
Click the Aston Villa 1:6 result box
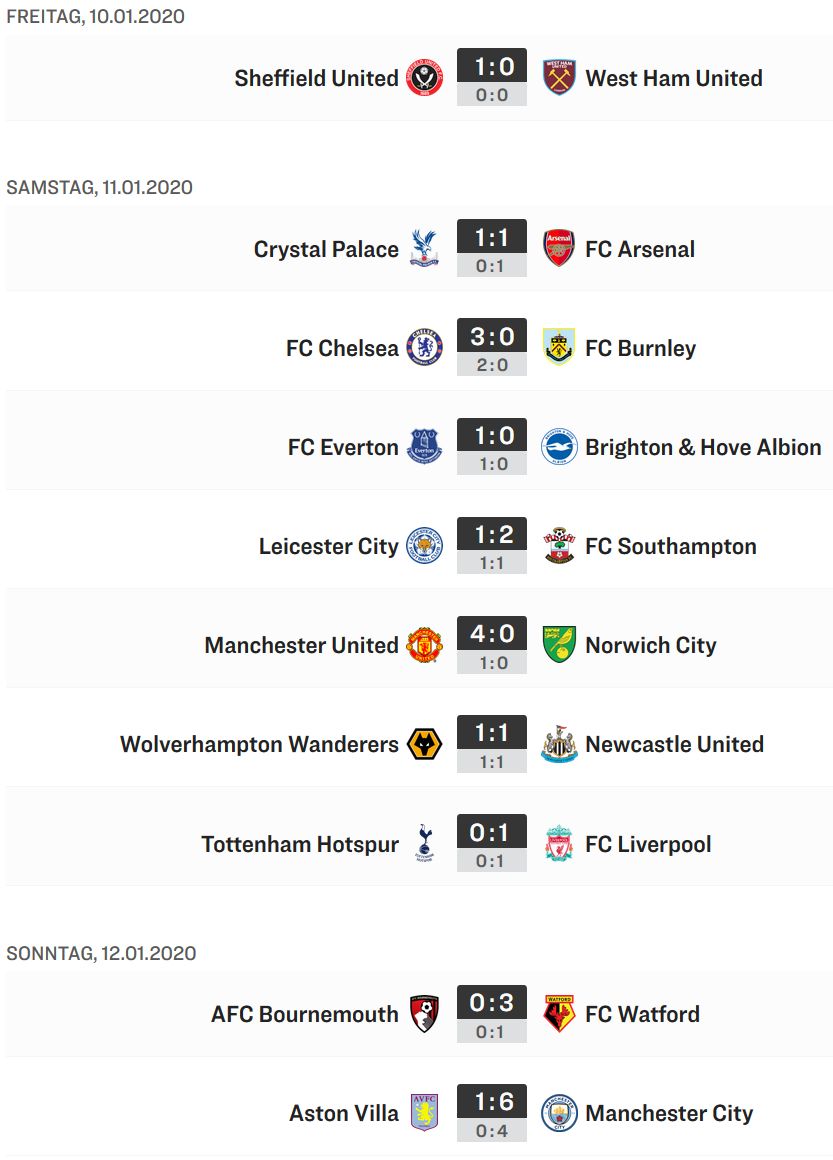pyautogui.click(x=492, y=1113)
